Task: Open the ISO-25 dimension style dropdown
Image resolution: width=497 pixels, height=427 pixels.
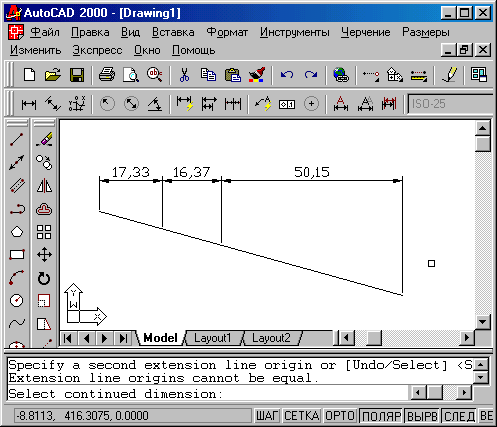Action: coord(451,104)
